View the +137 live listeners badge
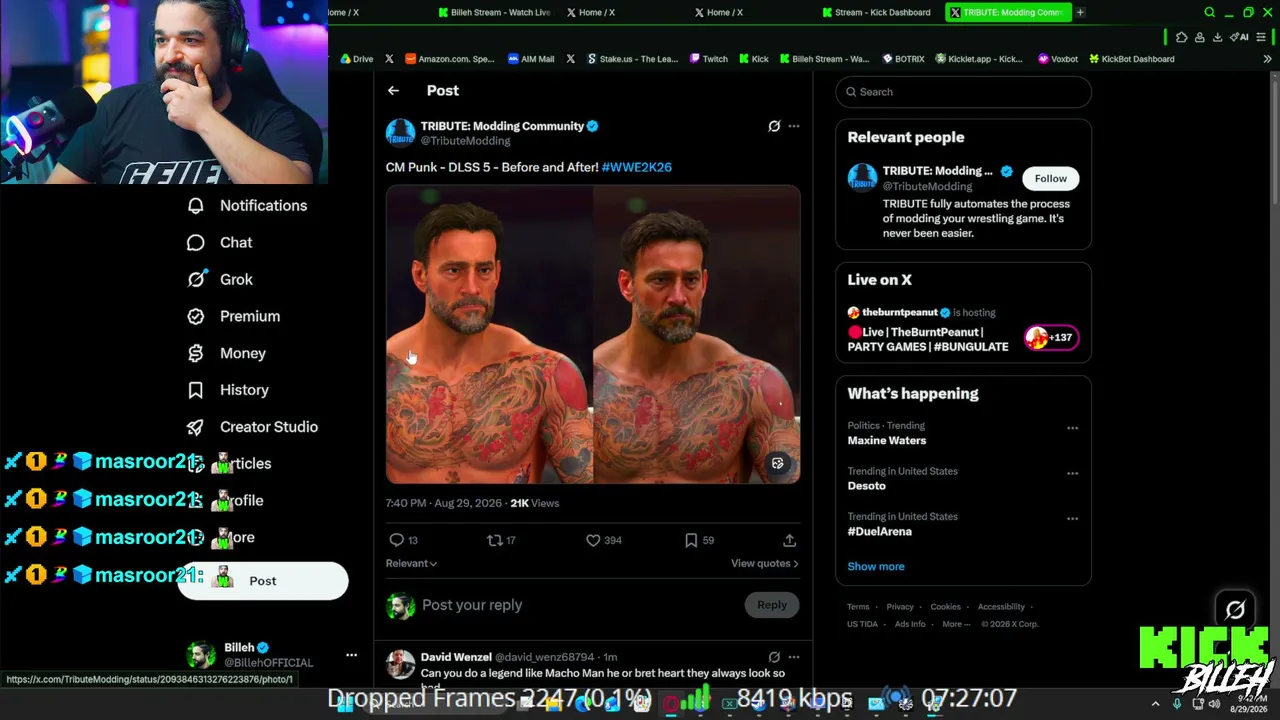 coord(1049,338)
